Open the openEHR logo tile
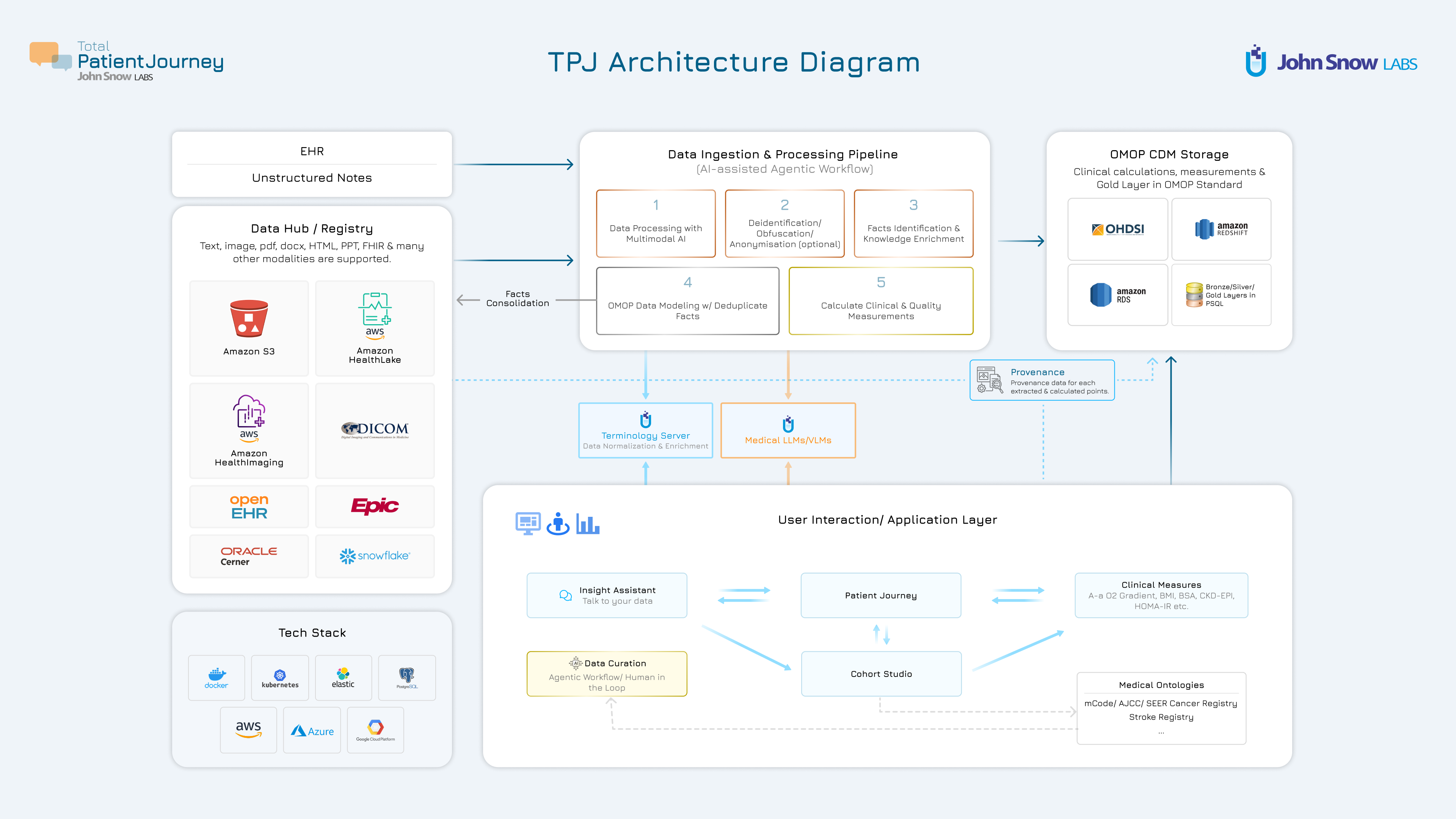Screen dimensions: 1456x819 [249, 507]
